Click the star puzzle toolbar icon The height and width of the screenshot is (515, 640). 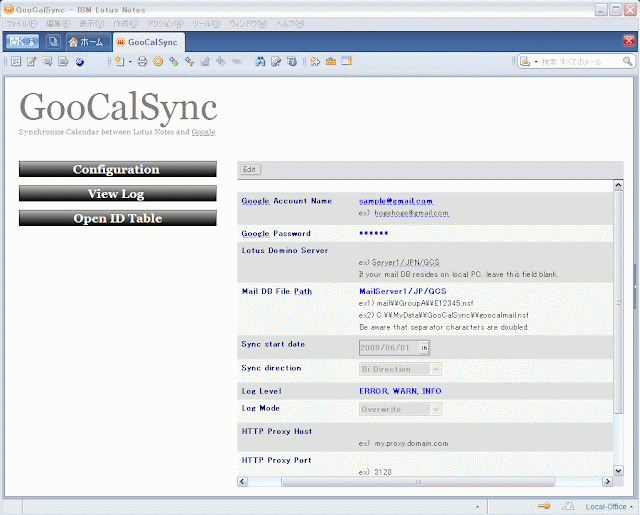pyautogui.click(x=315, y=62)
